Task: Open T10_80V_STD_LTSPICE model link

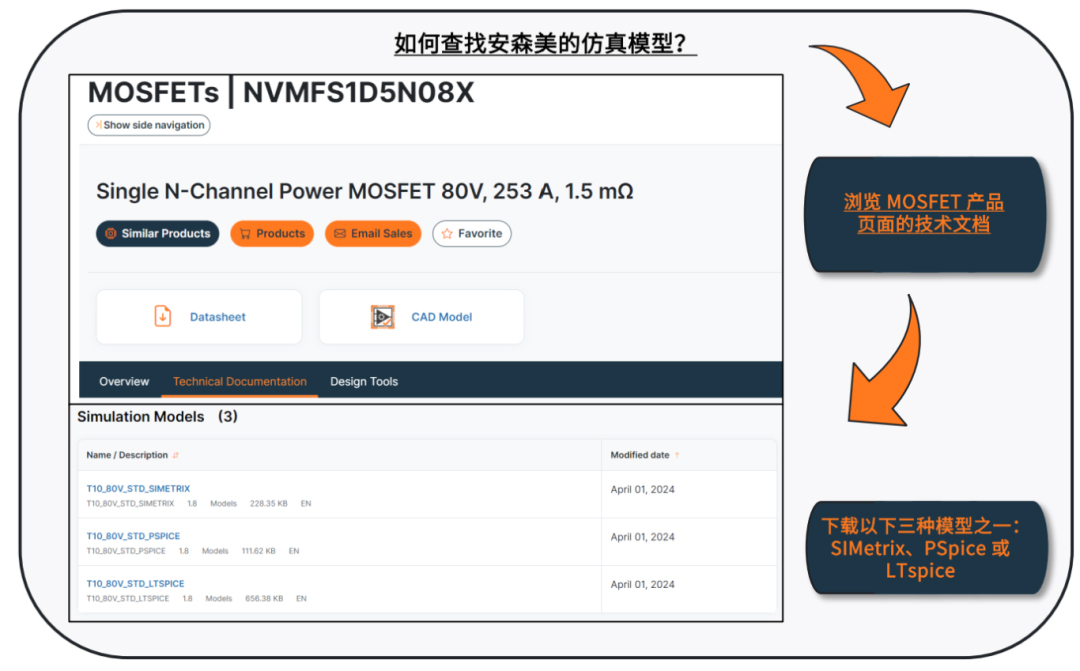Action: [x=135, y=584]
